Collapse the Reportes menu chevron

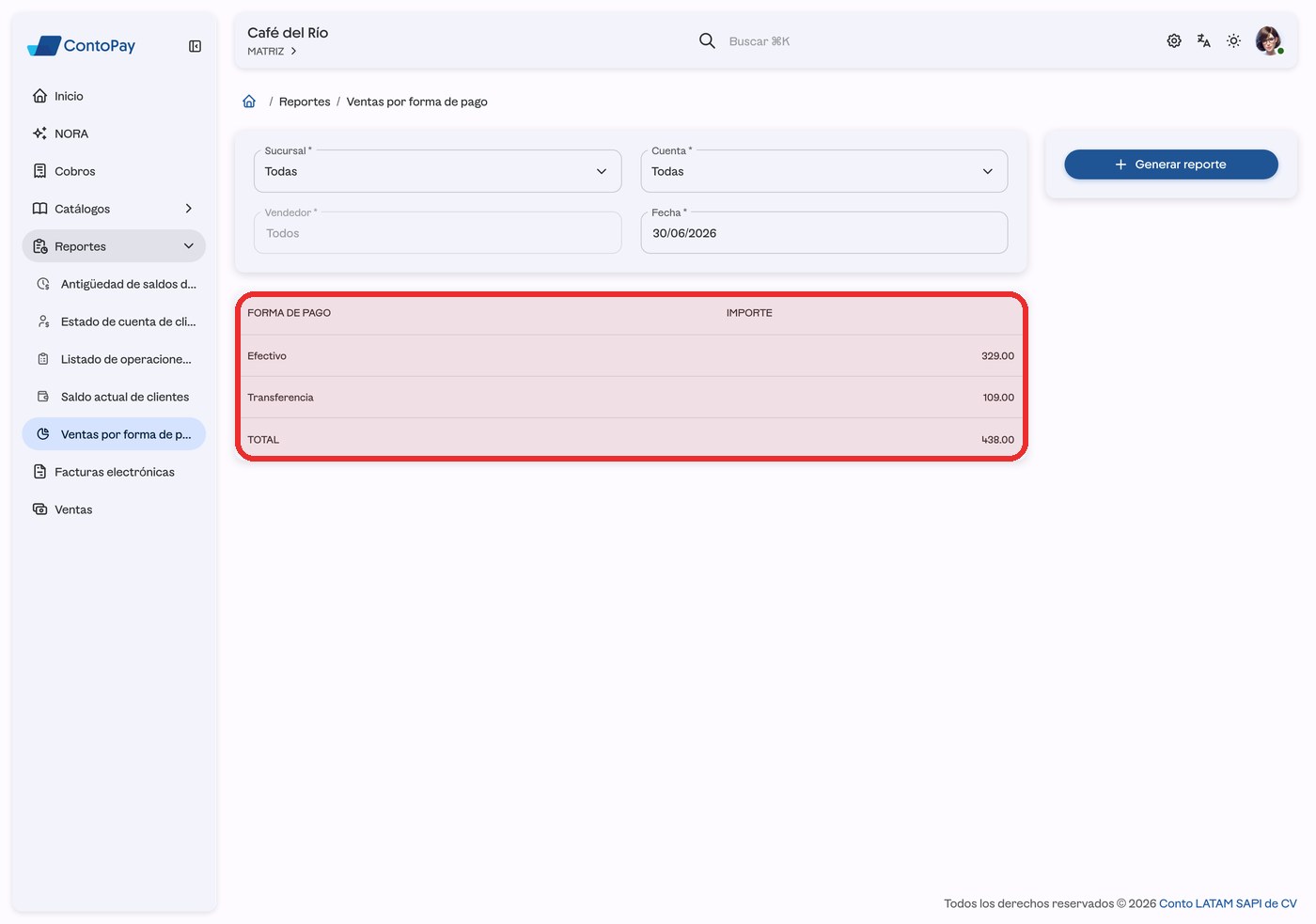[x=188, y=246]
